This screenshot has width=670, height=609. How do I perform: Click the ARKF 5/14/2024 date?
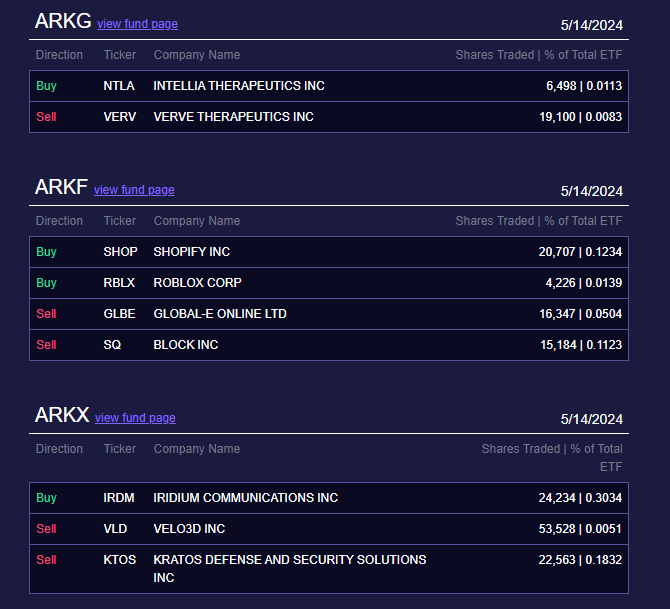pos(591,191)
